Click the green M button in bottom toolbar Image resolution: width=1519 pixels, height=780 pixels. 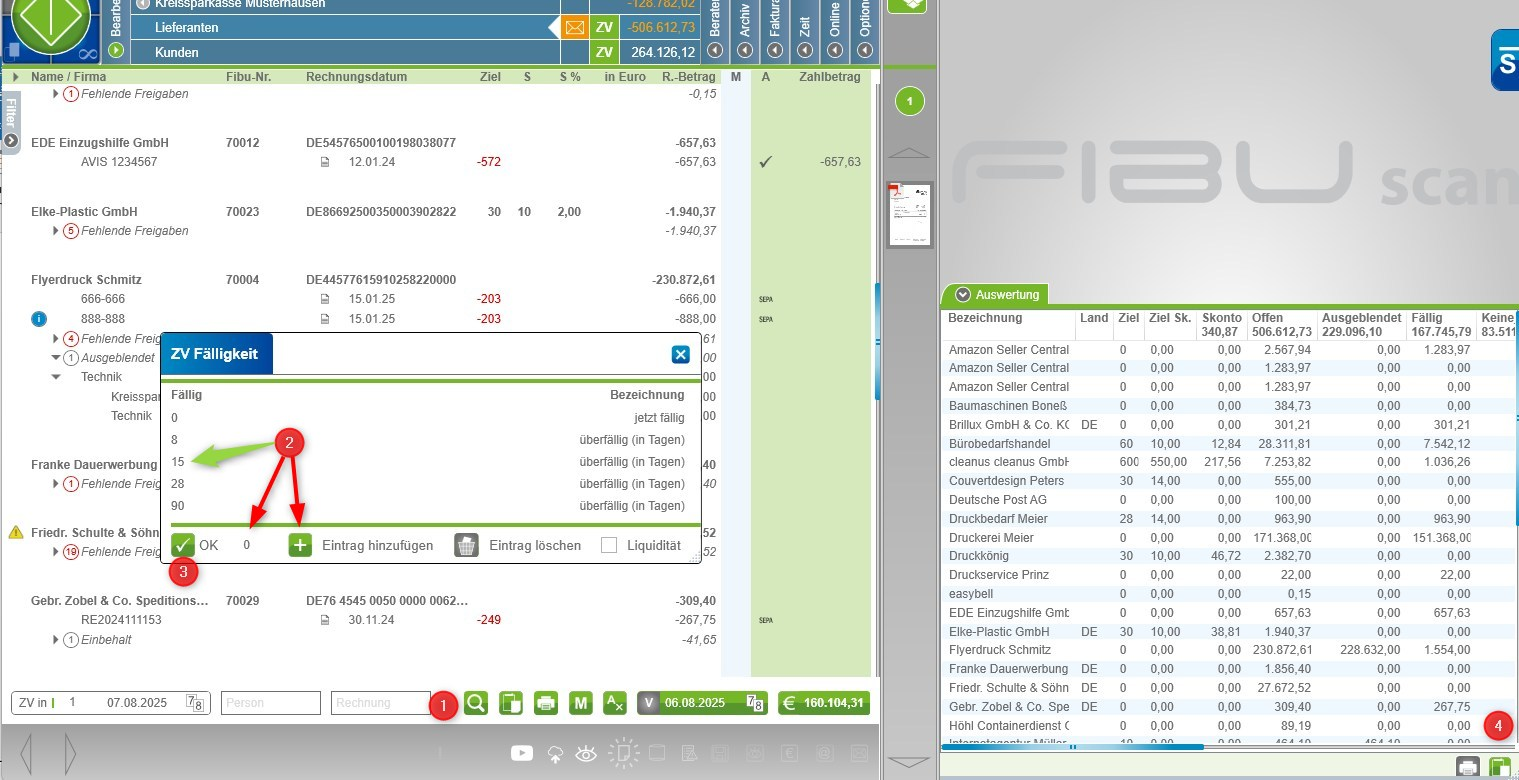580,703
